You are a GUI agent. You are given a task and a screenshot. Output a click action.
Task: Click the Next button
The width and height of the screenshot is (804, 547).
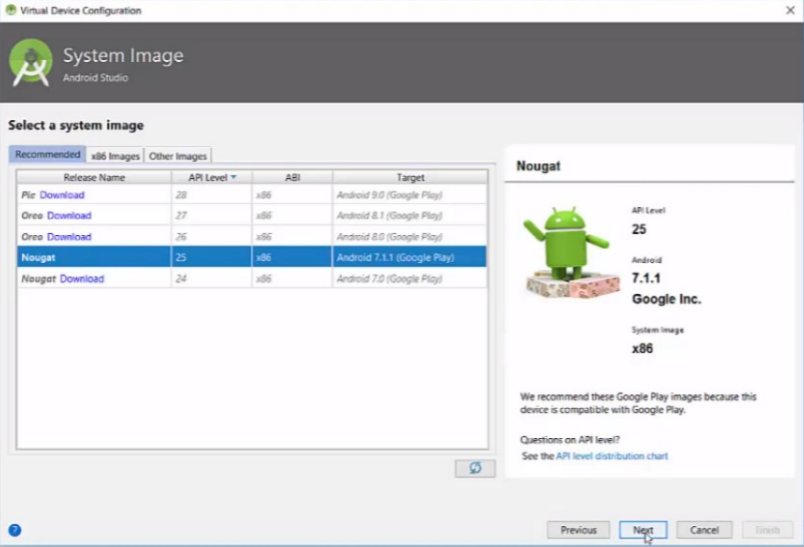(643, 530)
